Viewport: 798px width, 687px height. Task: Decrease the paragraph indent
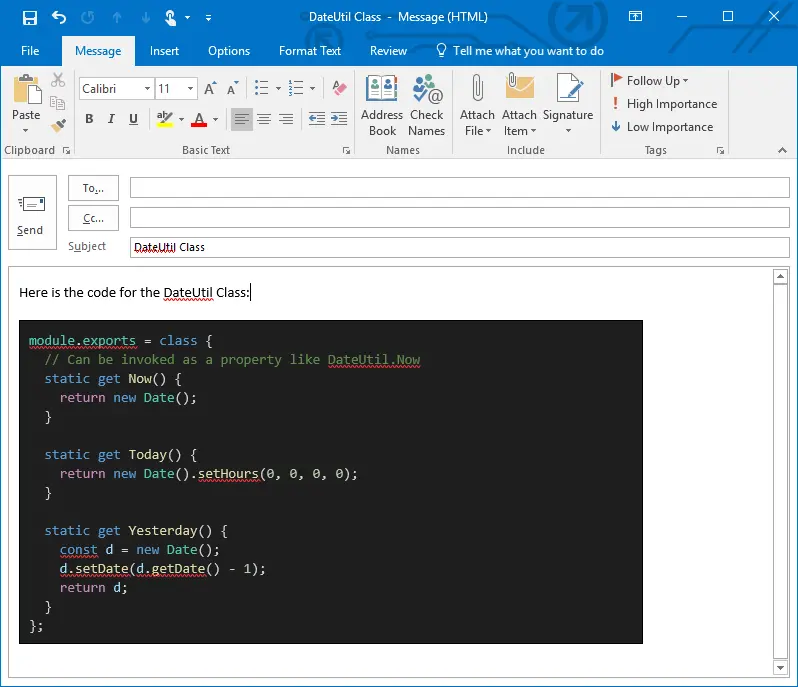pos(317,119)
